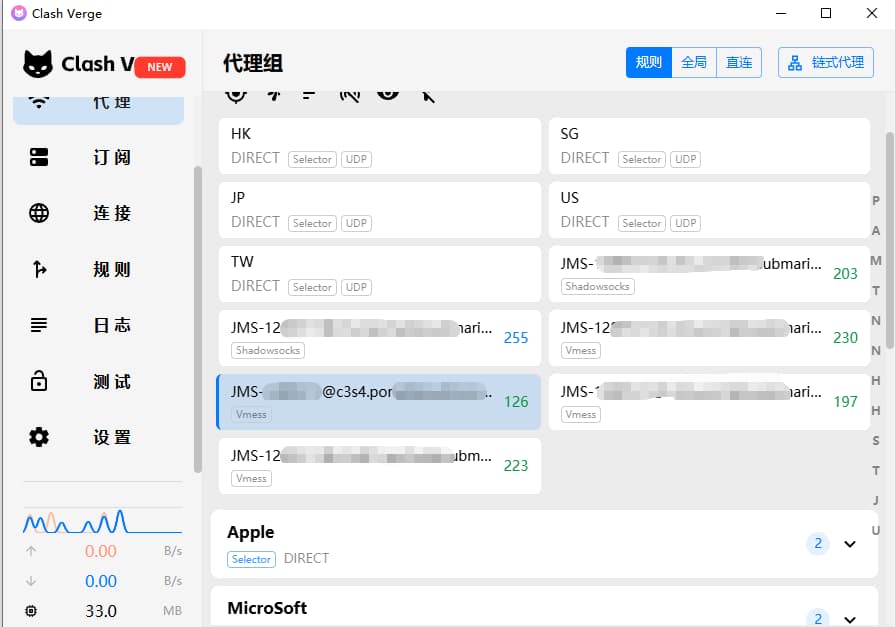This screenshot has width=895, height=627.
Task: Expand the Apple group chevron
Action: tap(850, 544)
